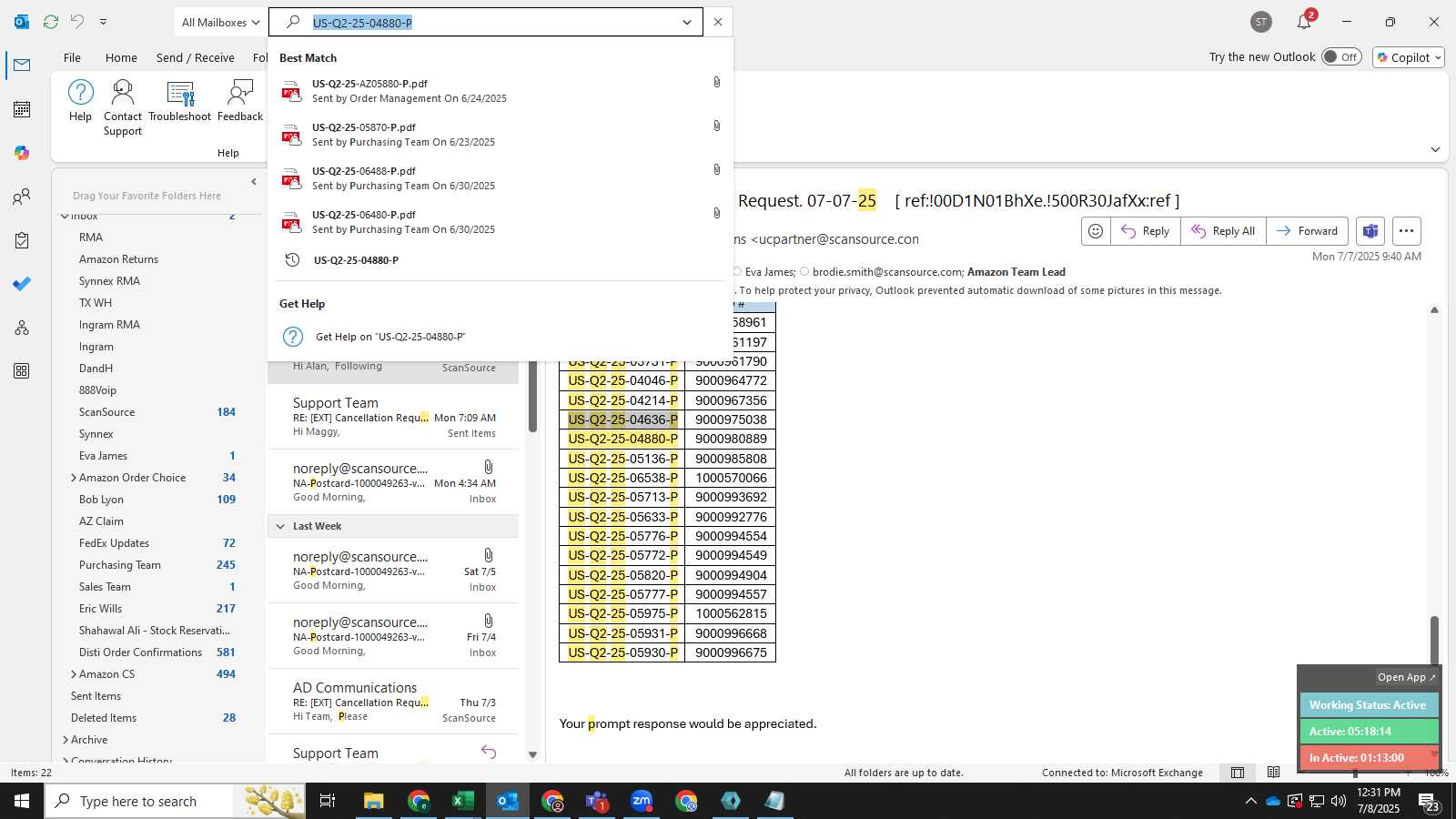1456x819 pixels.
Task: Select Get Help on US-Q2-25-04880-P
Action: pos(500,337)
